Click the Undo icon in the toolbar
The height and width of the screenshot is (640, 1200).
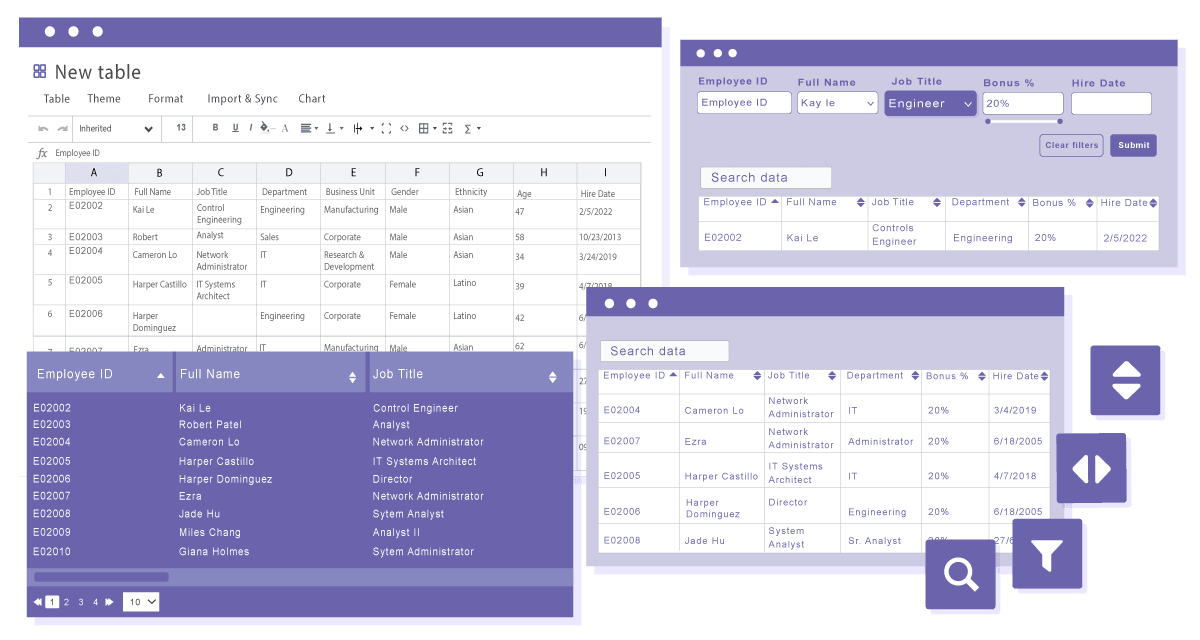(x=43, y=128)
